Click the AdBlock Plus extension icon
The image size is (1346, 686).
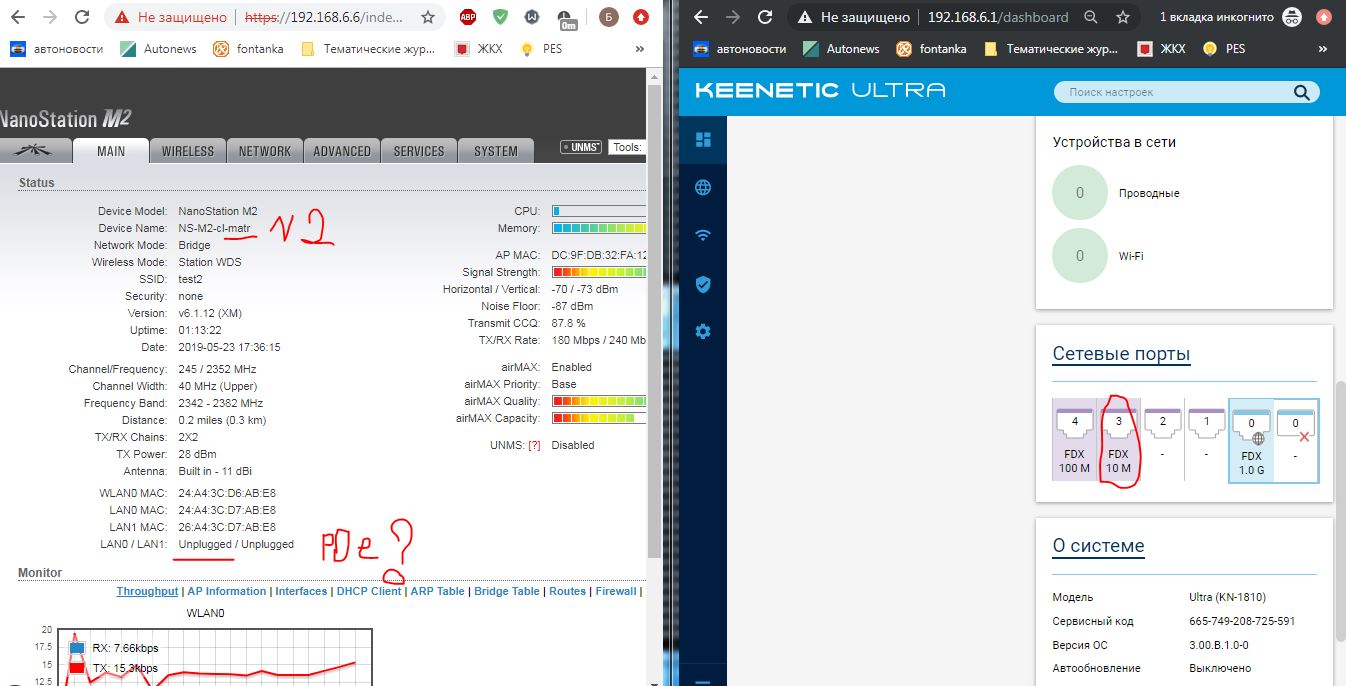coord(467,17)
